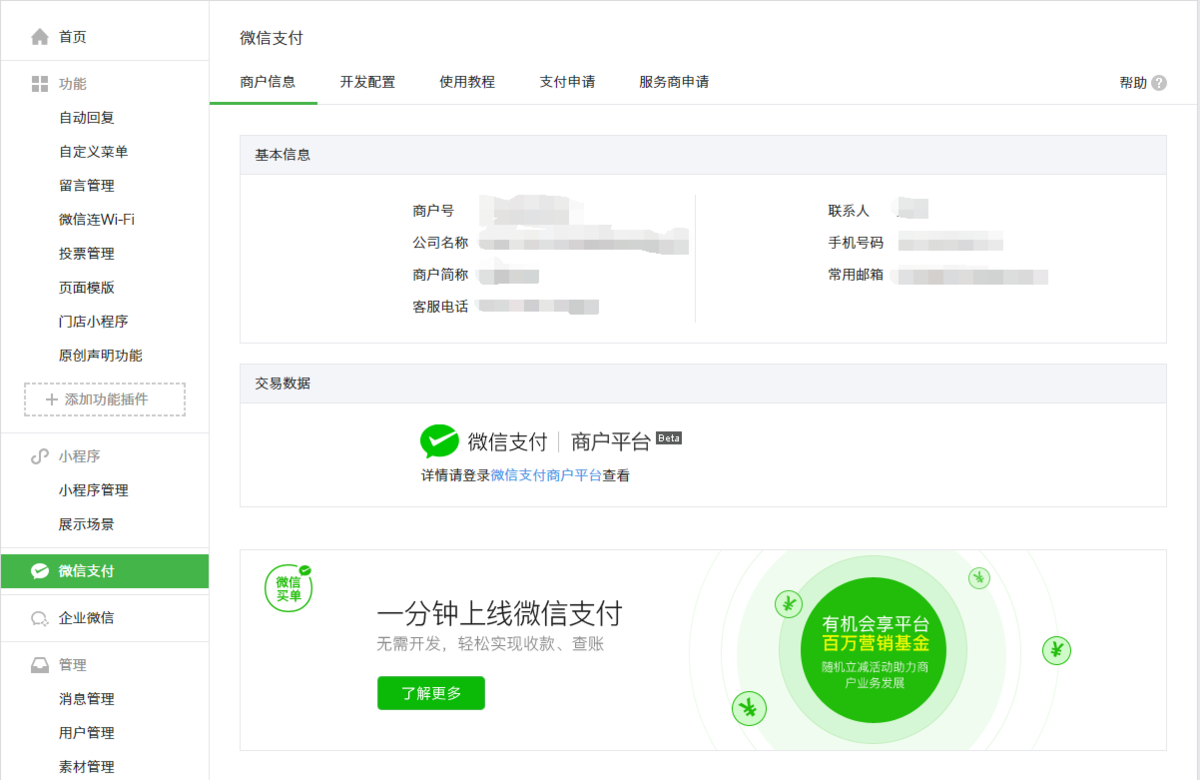Image resolution: width=1200 pixels, height=780 pixels.
Task: Click the 微信支付商户平台 link
Action: (546, 476)
